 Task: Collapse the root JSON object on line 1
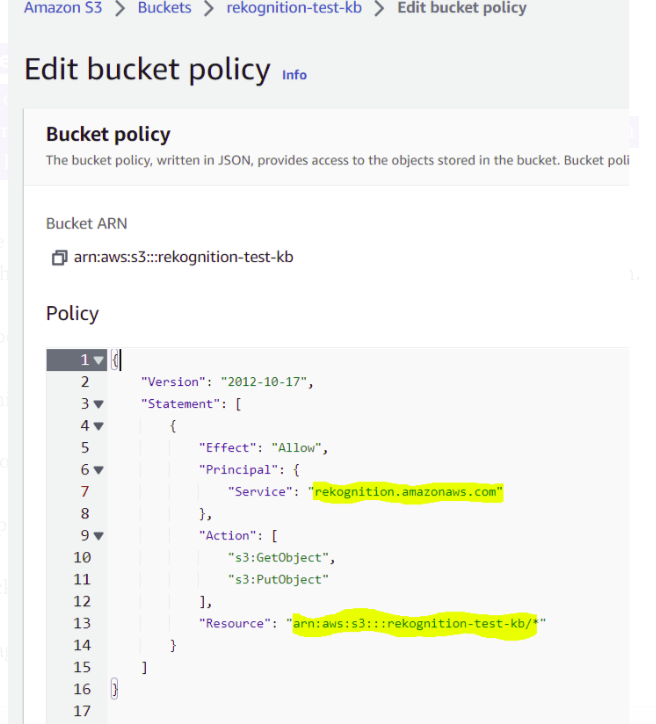[98, 360]
